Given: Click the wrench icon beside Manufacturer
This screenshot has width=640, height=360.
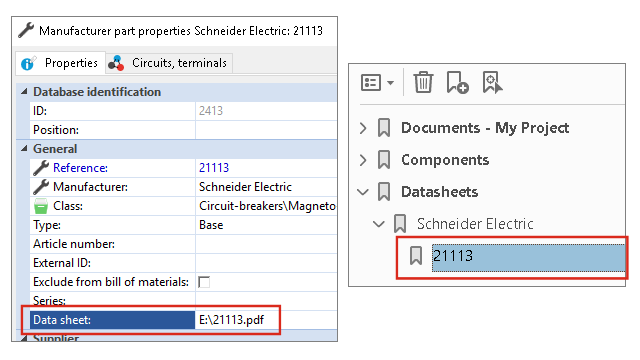Looking at the screenshot, I should pos(41,187).
